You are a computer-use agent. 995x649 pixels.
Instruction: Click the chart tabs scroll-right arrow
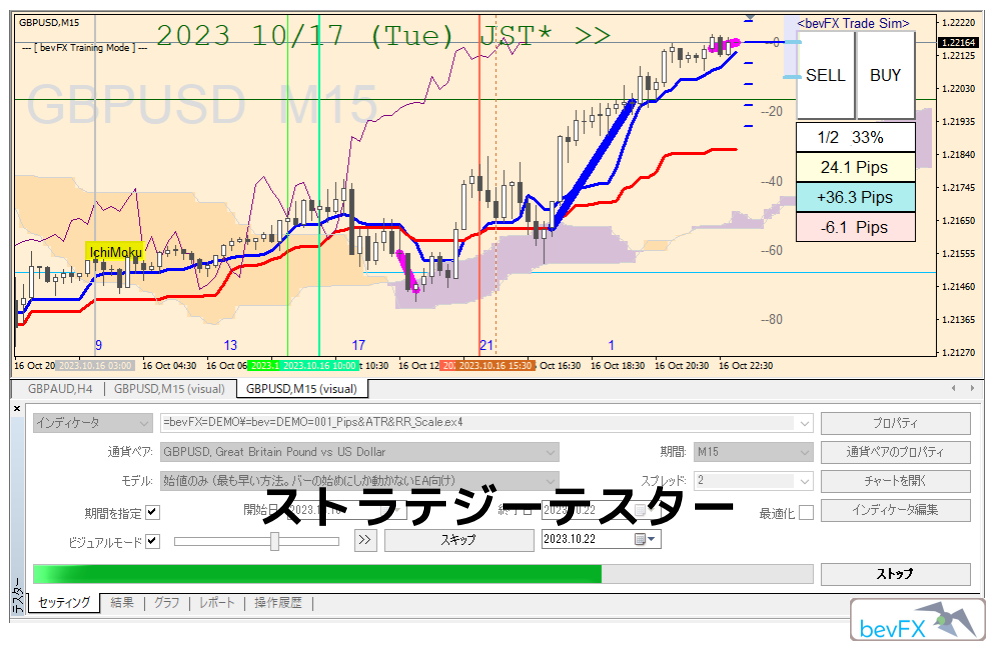(972, 388)
